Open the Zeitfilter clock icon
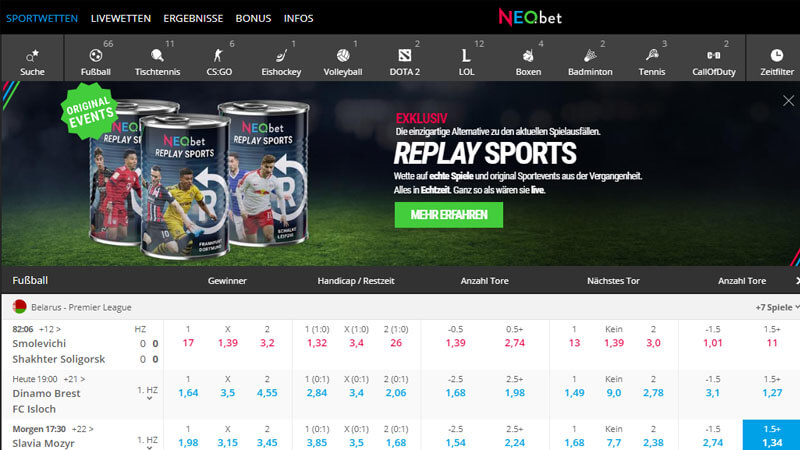This screenshot has height=450, width=800. tap(777, 58)
